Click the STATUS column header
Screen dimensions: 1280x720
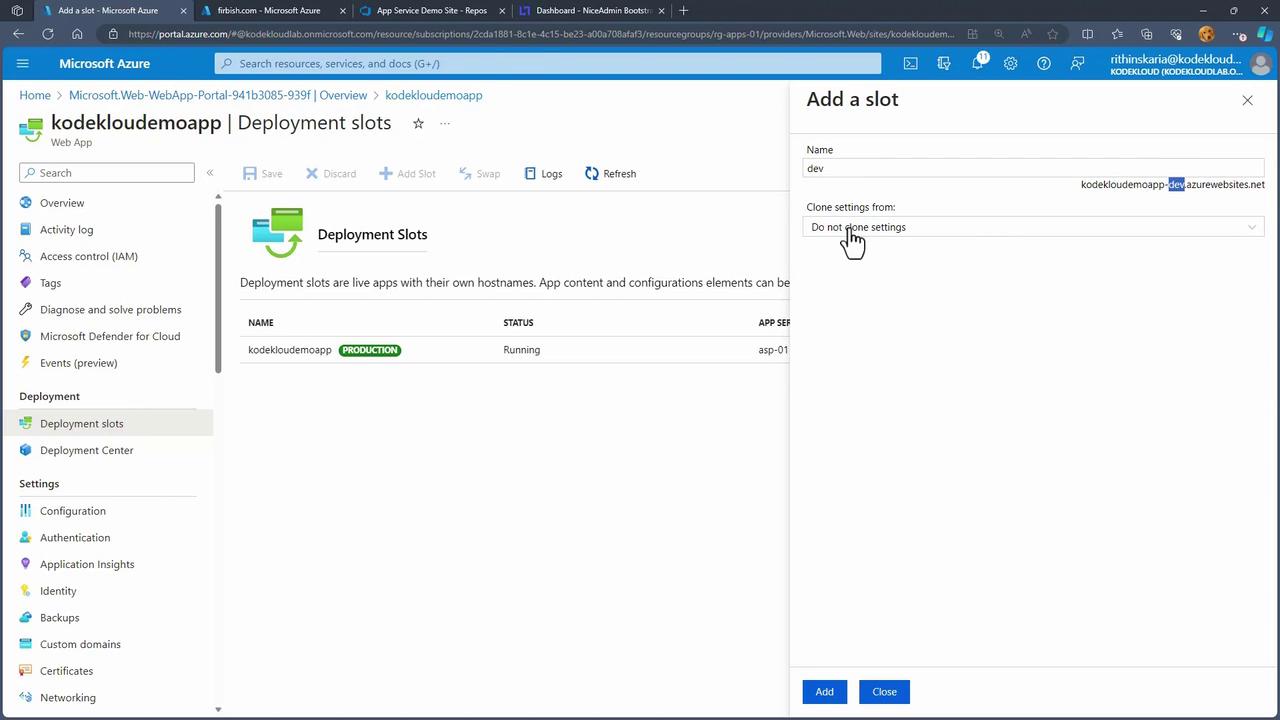518,323
